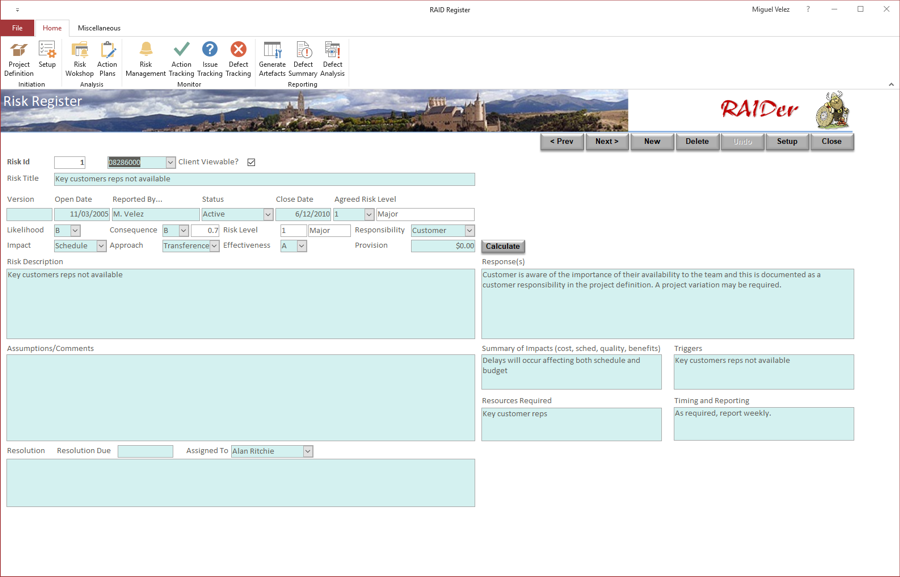
Task: Launch the Risk Workshop tool
Action: point(79,59)
